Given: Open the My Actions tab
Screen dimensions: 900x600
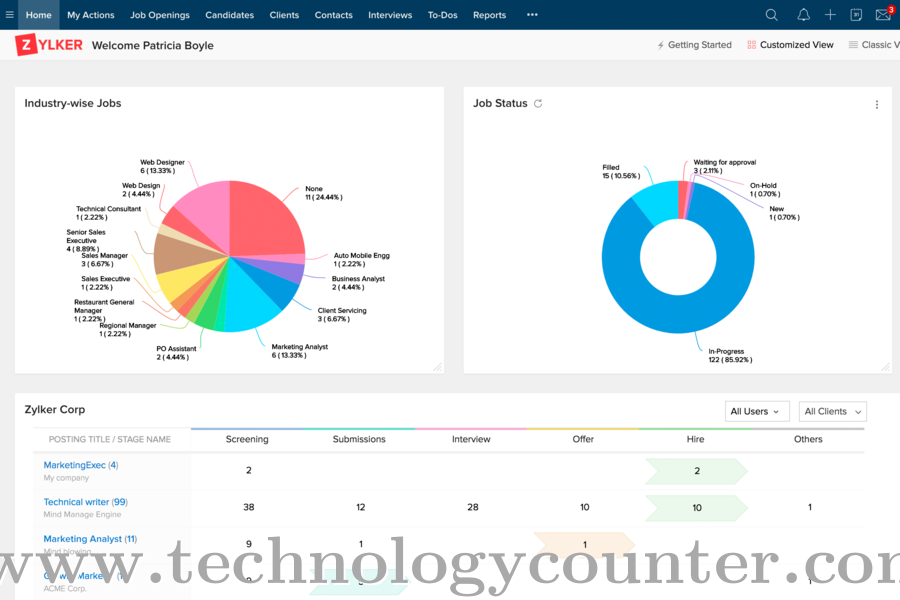Looking at the screenshot, I should [91, 15].
